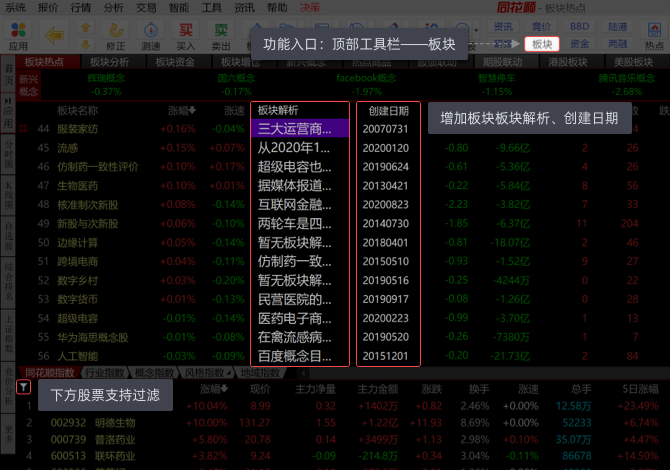The width and height of the screenshot is (670, 470).
Task: Sort stock list by 涨幅 column header
Action: pyautogui.click(x=214, y=389)
